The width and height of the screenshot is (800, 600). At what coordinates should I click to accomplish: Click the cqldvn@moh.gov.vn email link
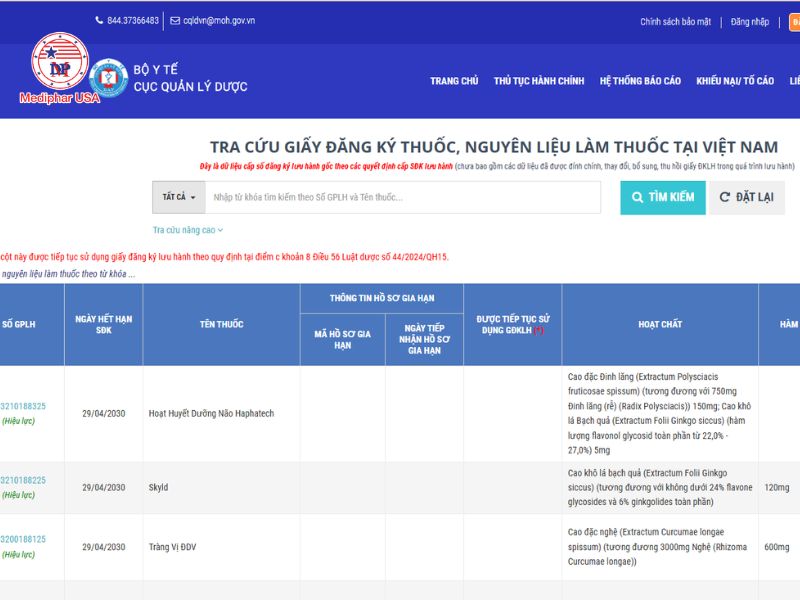tap(219, 20)
